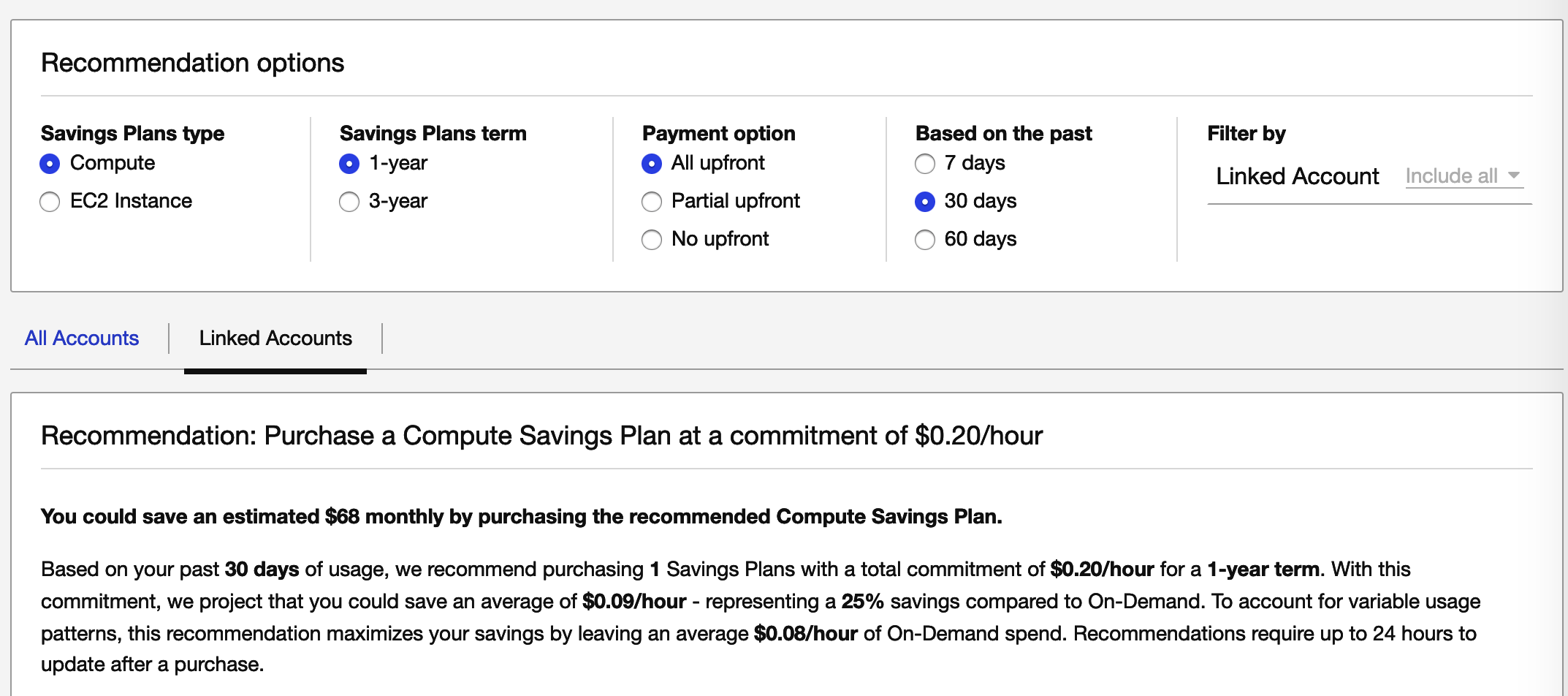Open the Include all dropdown
The width and height of the screenshot is (1568, 696).
tap(1464, 176)
